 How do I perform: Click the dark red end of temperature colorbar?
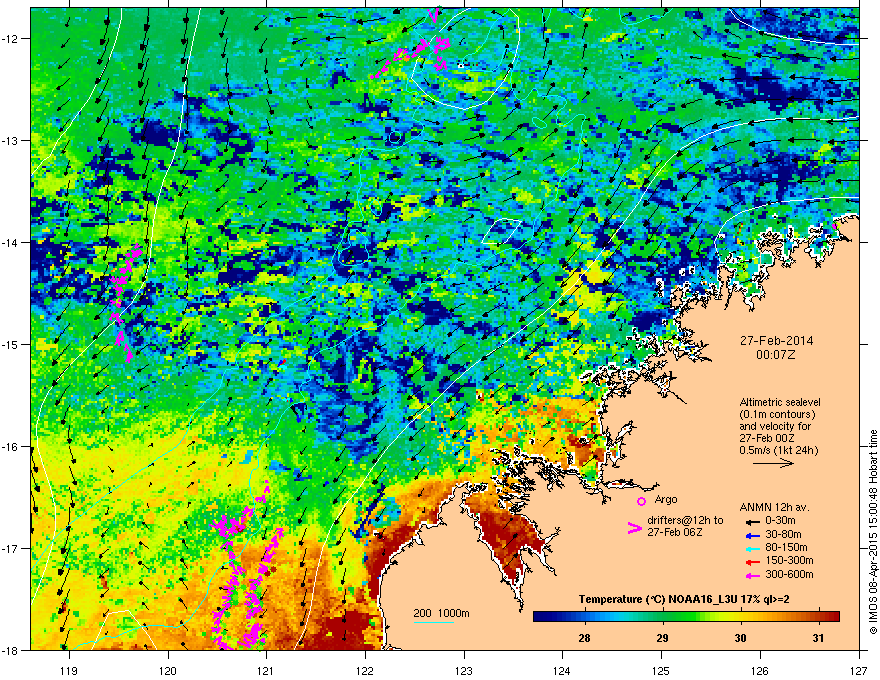(x=833, y=617)
